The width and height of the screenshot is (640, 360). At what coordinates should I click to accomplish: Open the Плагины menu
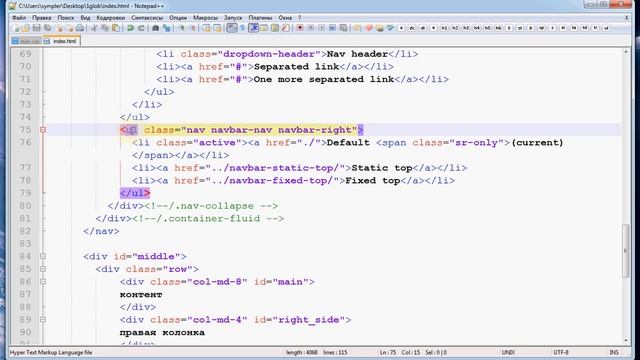260,18
